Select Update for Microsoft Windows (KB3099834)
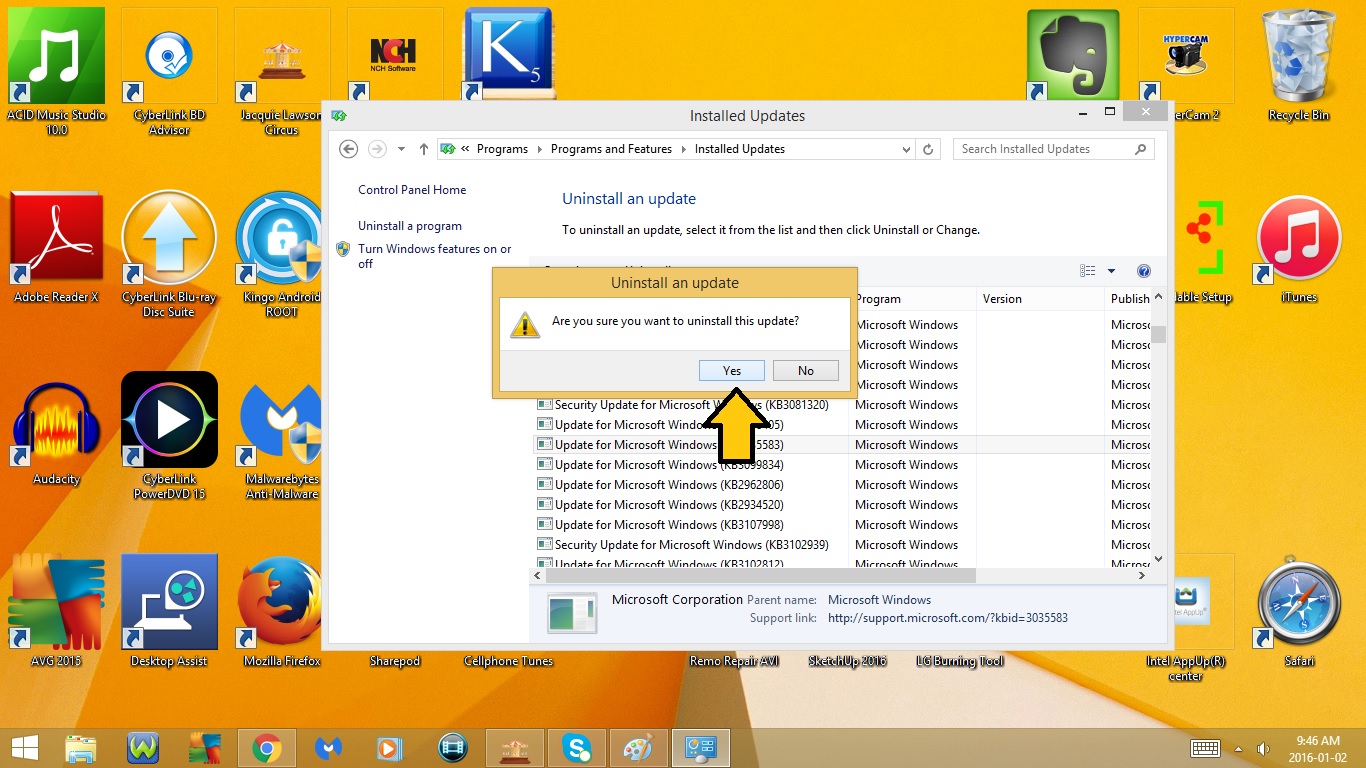 [840, 465]
